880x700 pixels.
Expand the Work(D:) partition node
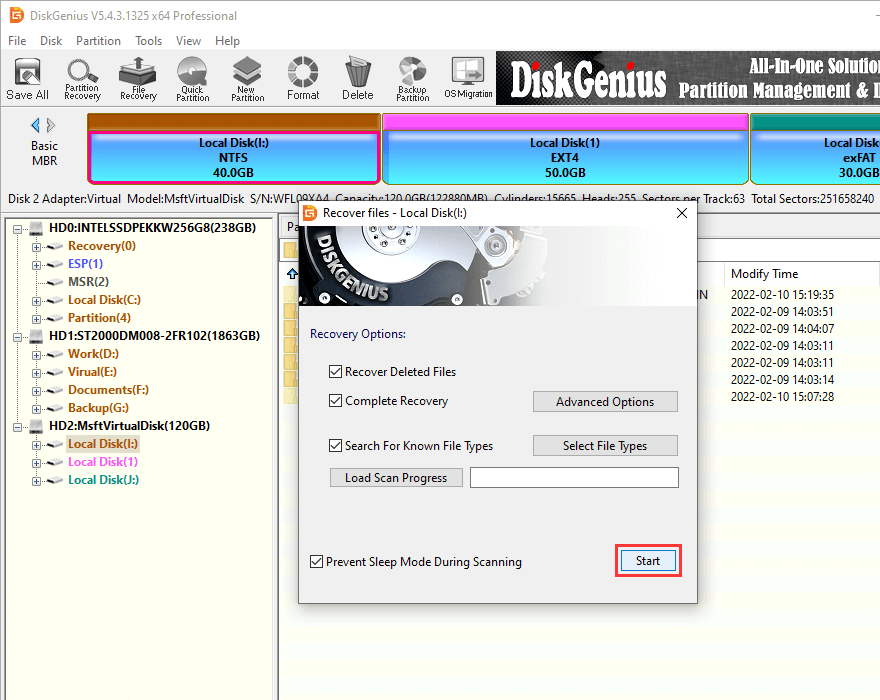pyautogui.click(x=37, y=354)
